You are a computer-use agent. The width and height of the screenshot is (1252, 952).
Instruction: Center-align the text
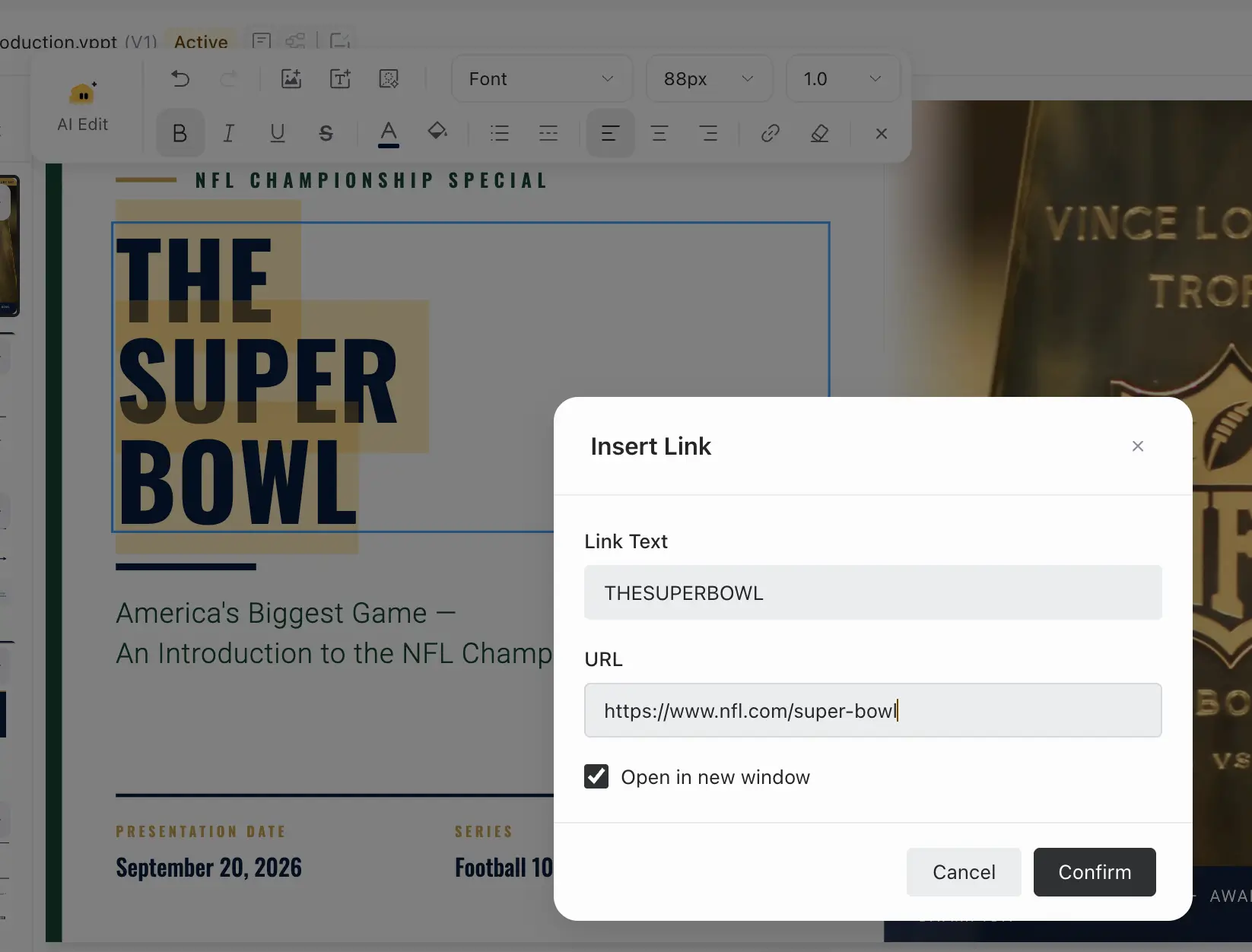click(x=659, y=133)
